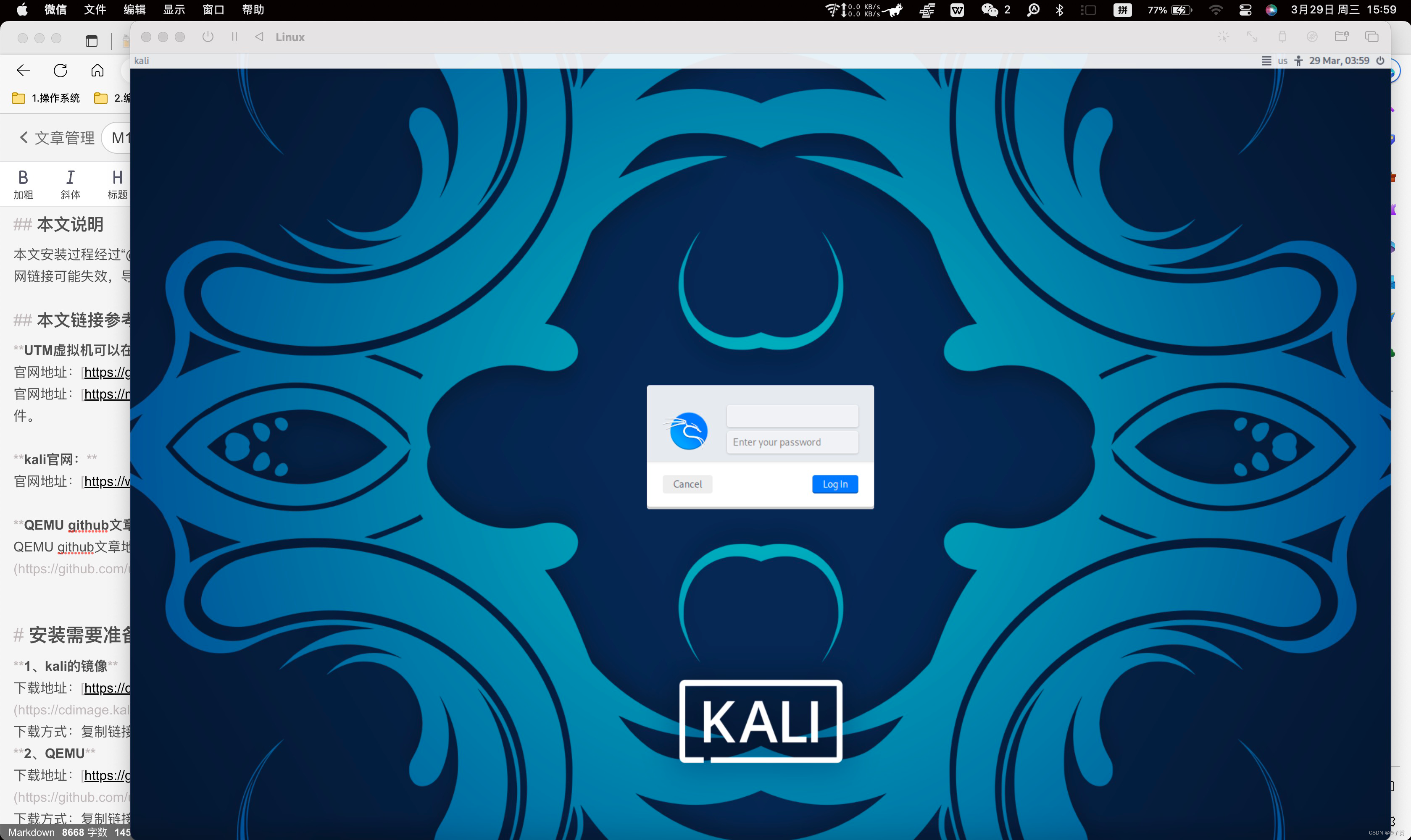Insert heading with the 标题 button
Viewport: 1411px width, 840px height.
[x=117, y=184]
